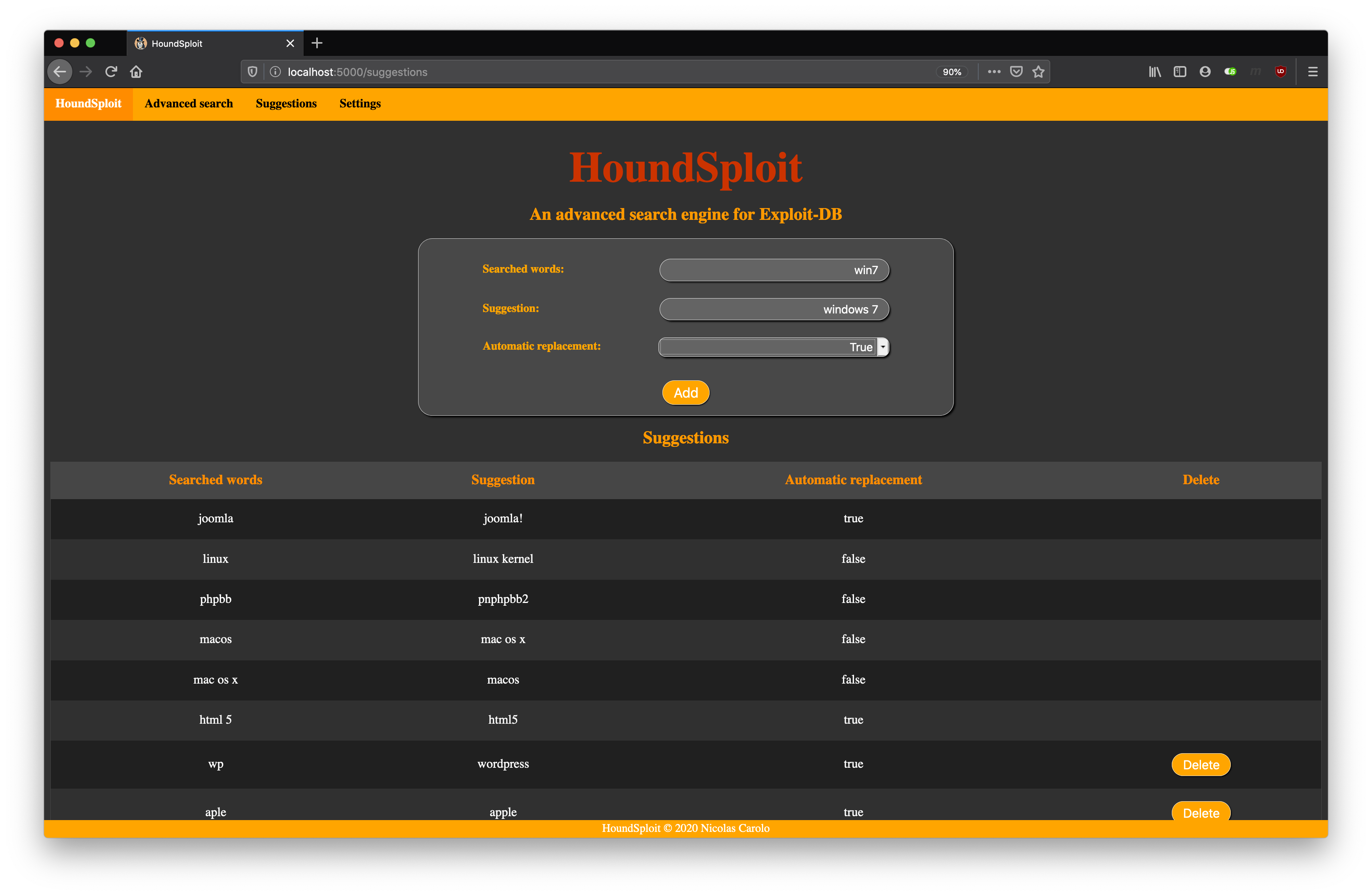Screen dimensions: 1372x896
Task: Open the Library icon in the toolbar
Action: [x=1154, y=72]
